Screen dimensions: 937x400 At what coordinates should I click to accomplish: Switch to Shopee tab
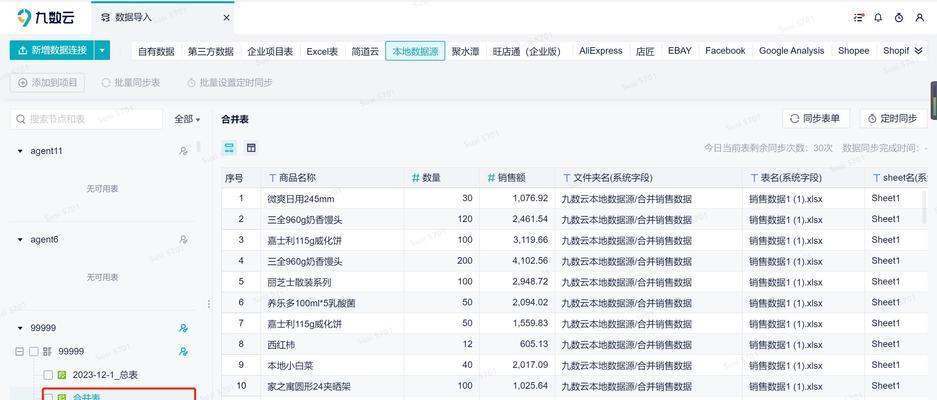[x=853, y=51]
